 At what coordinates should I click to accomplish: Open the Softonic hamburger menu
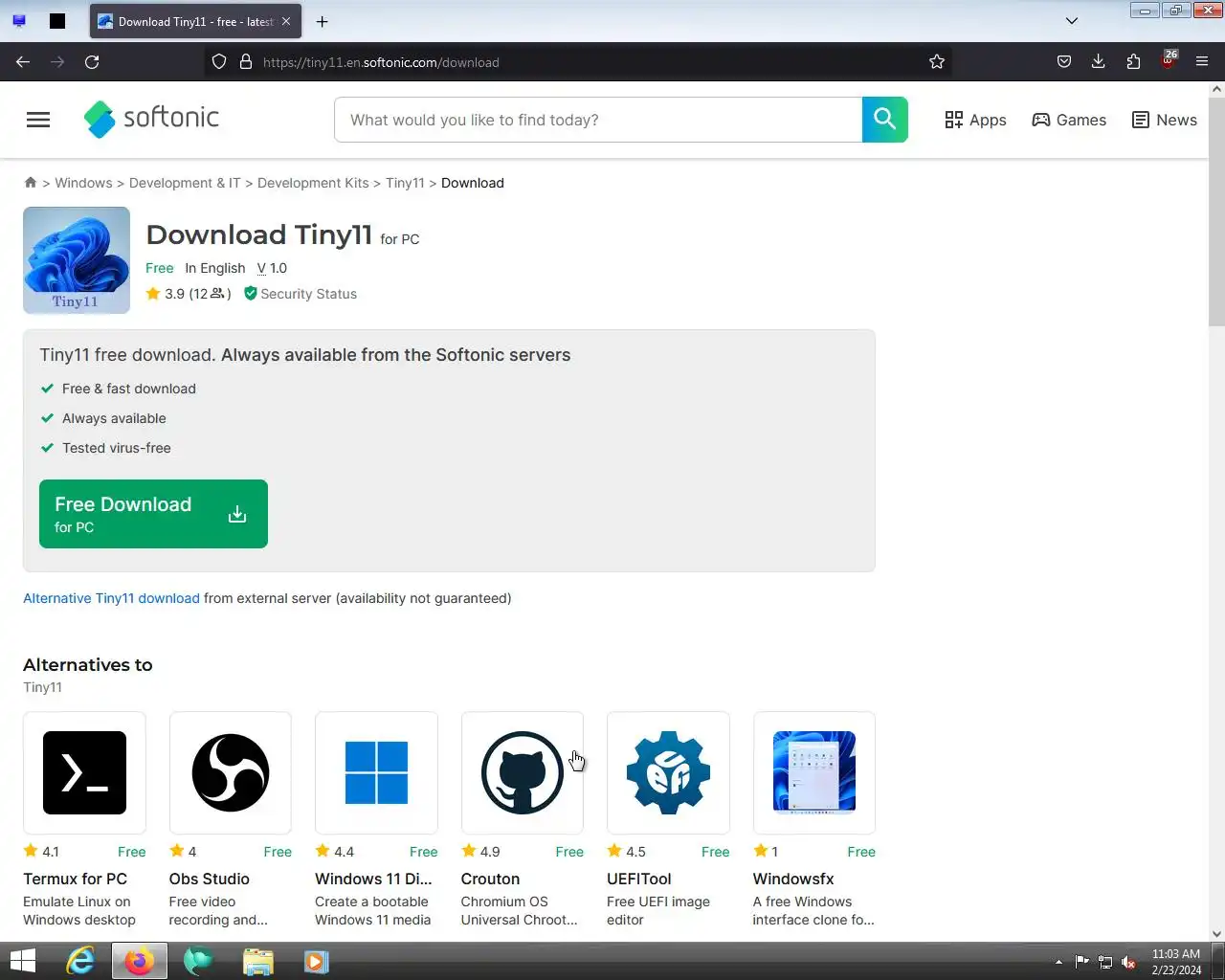pos(38,120)
